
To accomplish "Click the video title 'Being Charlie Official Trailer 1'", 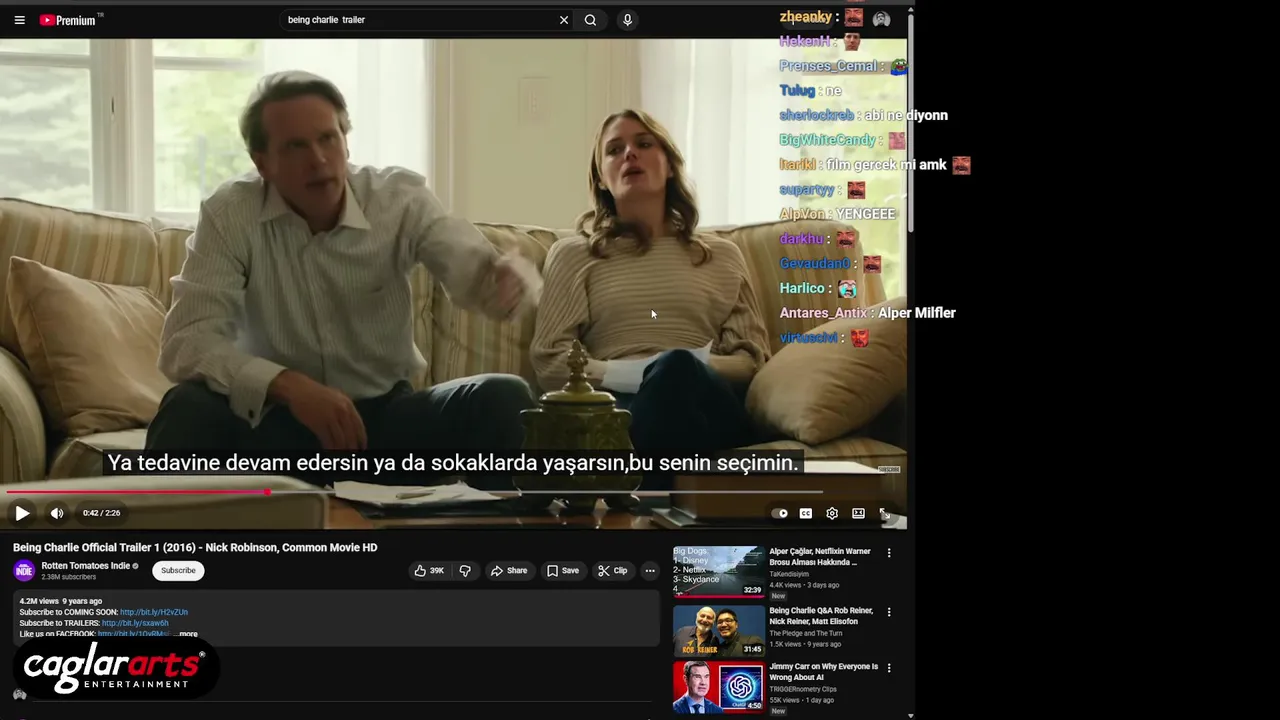I will pos(195,548).
